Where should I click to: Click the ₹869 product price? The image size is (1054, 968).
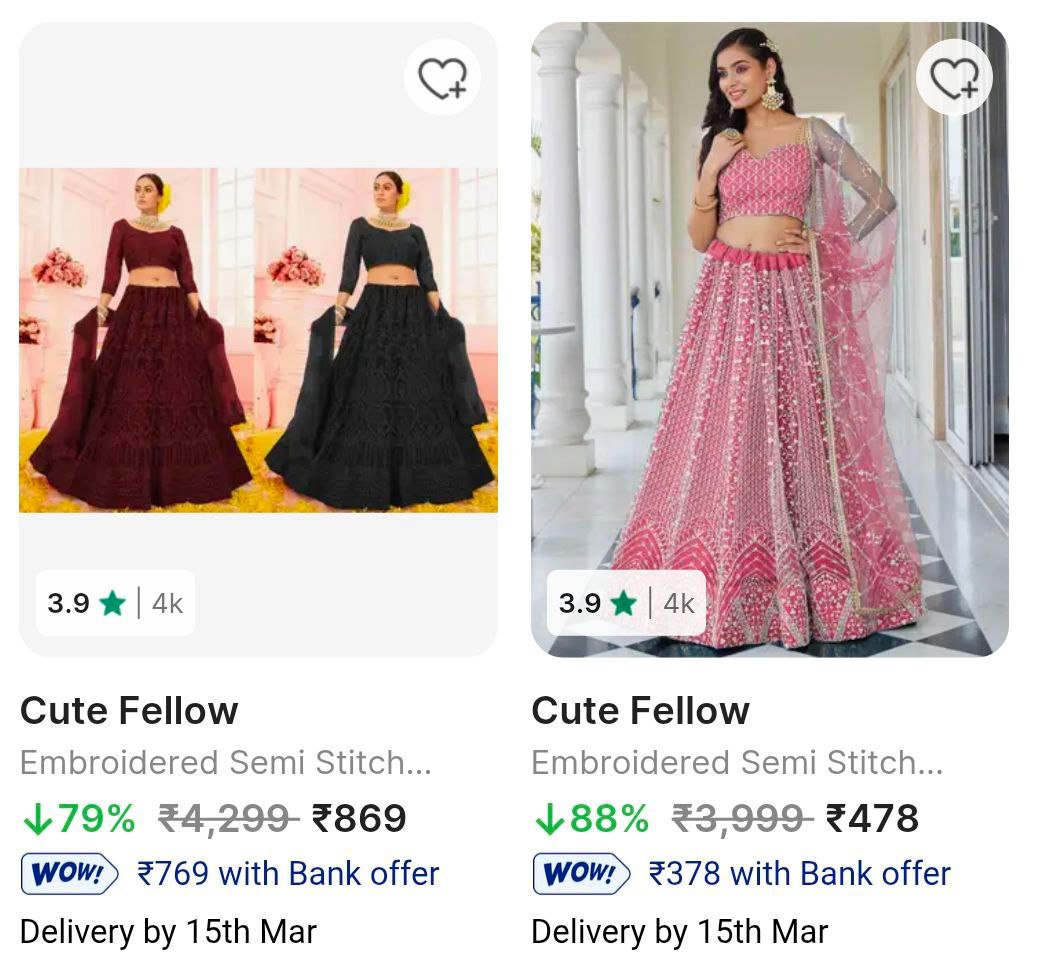tap(359, 819)
